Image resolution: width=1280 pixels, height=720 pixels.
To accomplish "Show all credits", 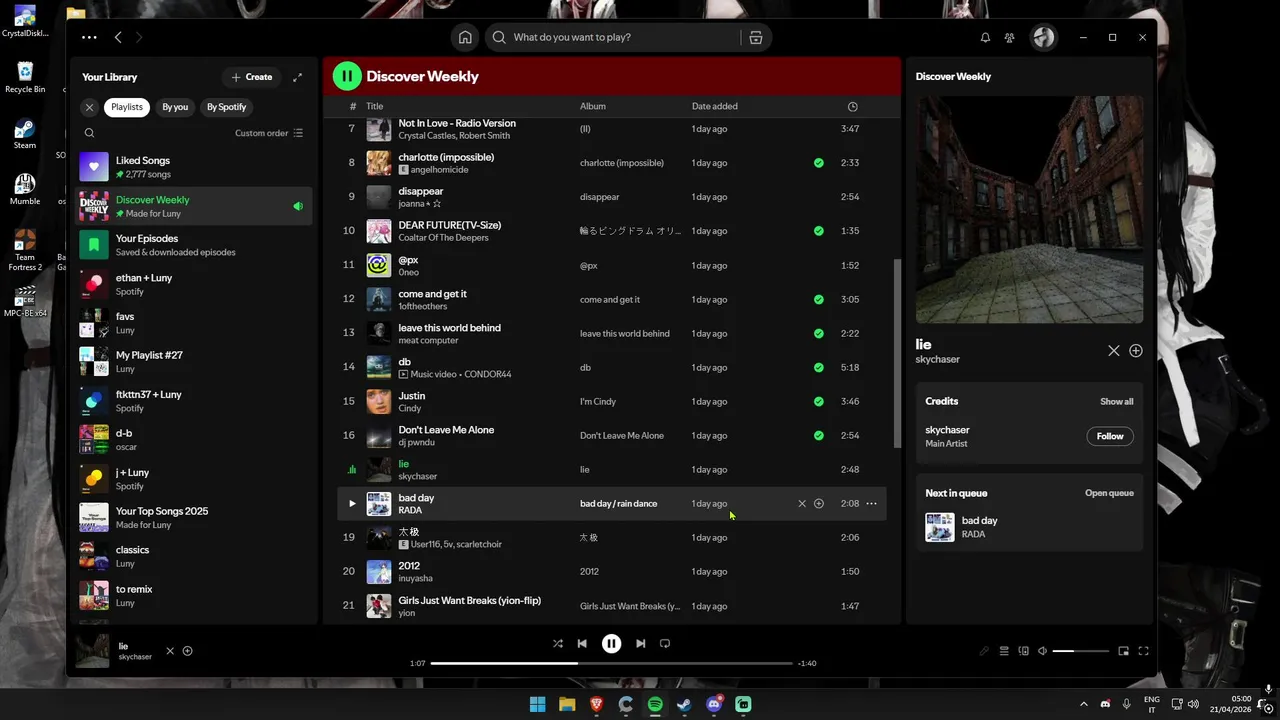I will pyautogui.click(x=1117, y=402).
